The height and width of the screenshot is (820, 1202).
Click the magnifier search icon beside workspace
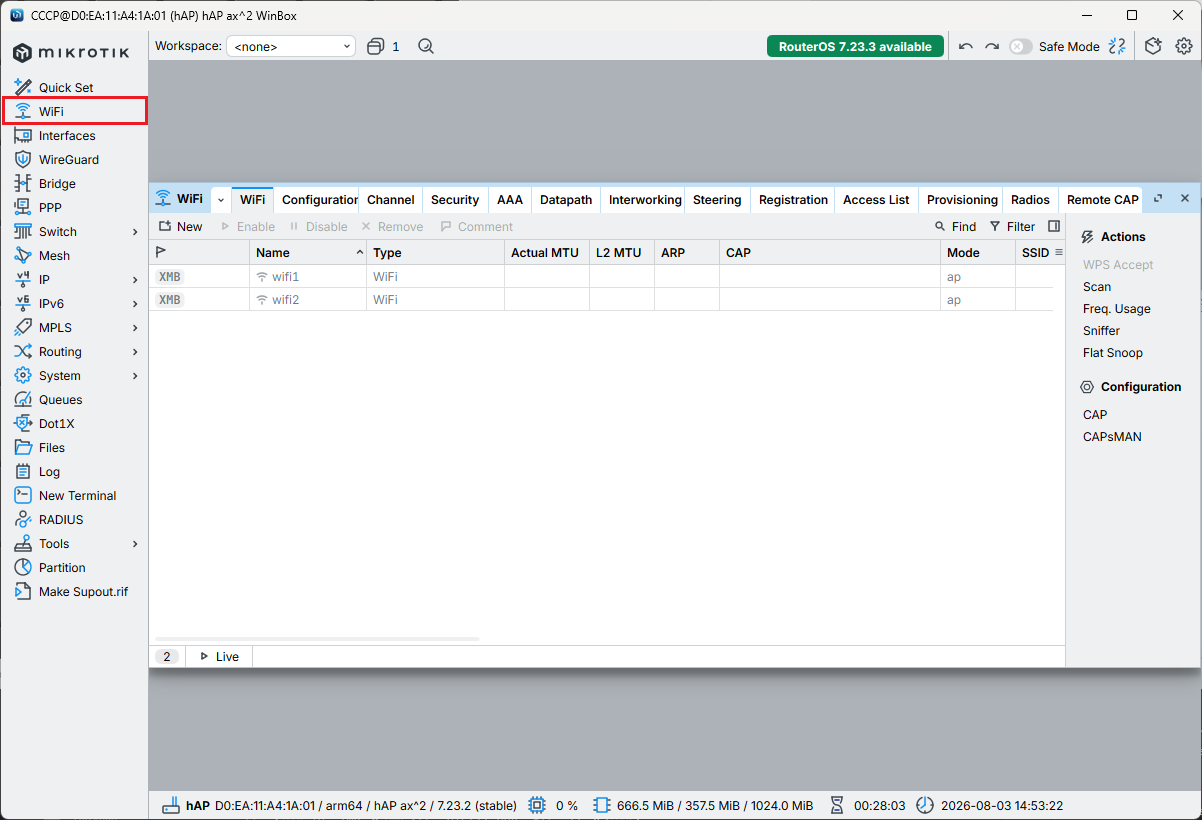pos(426,46)
